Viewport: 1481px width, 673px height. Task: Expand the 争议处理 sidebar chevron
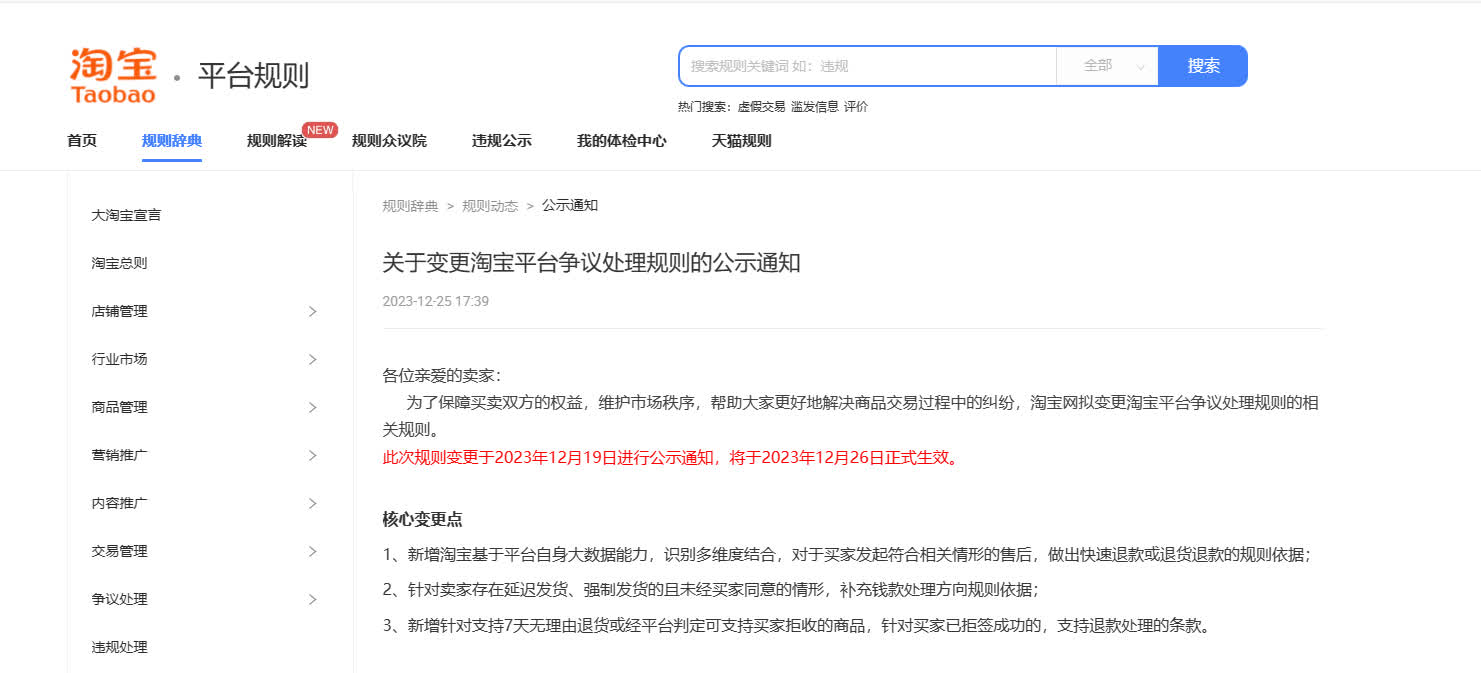pyautogui.click(x=312, y=599)
